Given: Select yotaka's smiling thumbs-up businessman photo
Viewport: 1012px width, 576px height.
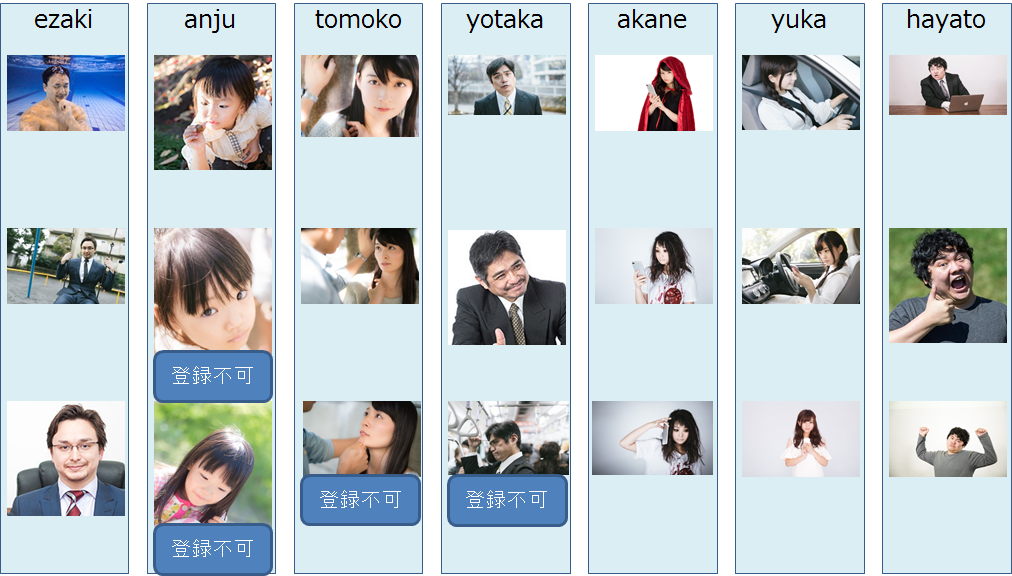Looking at the screenshot, I should point(507,287).
